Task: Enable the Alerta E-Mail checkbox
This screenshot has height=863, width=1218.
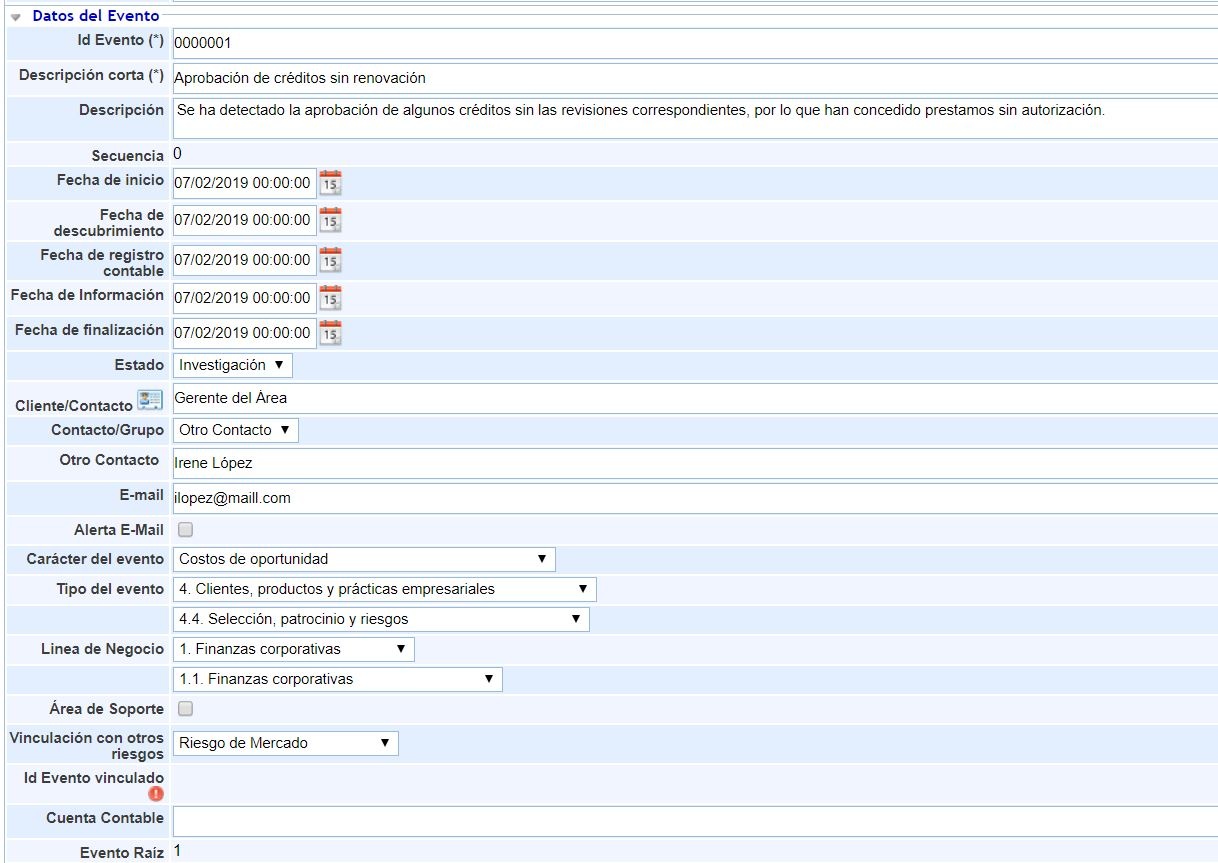Action: [x=184, y=528]
